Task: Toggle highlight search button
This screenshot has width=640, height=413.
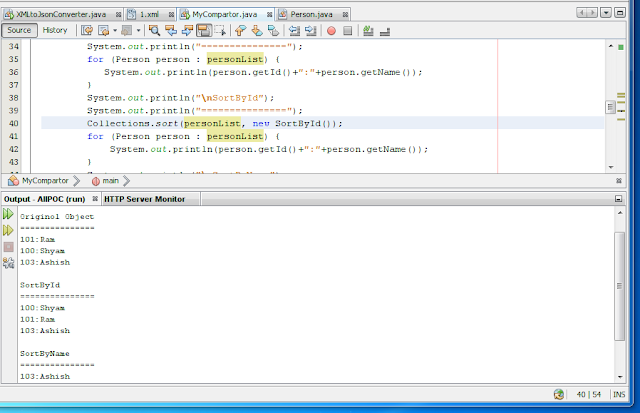Action: (x=204, y=31)
